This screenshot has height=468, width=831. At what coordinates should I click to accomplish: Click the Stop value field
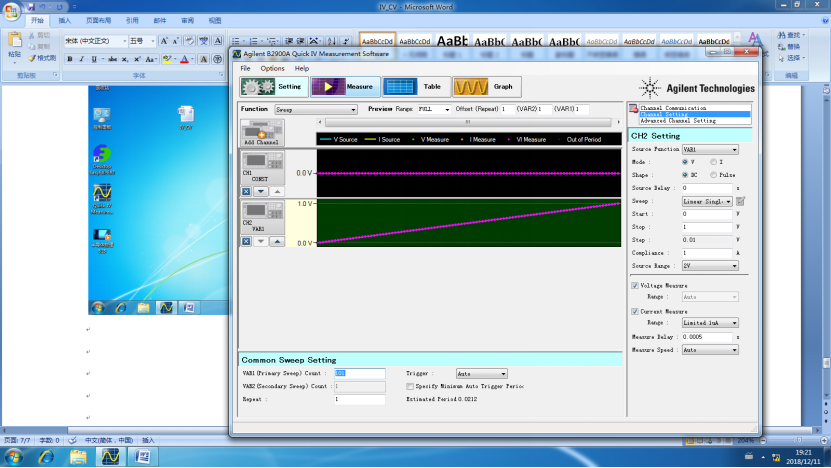pyautogui.click(x=707, y=227)
